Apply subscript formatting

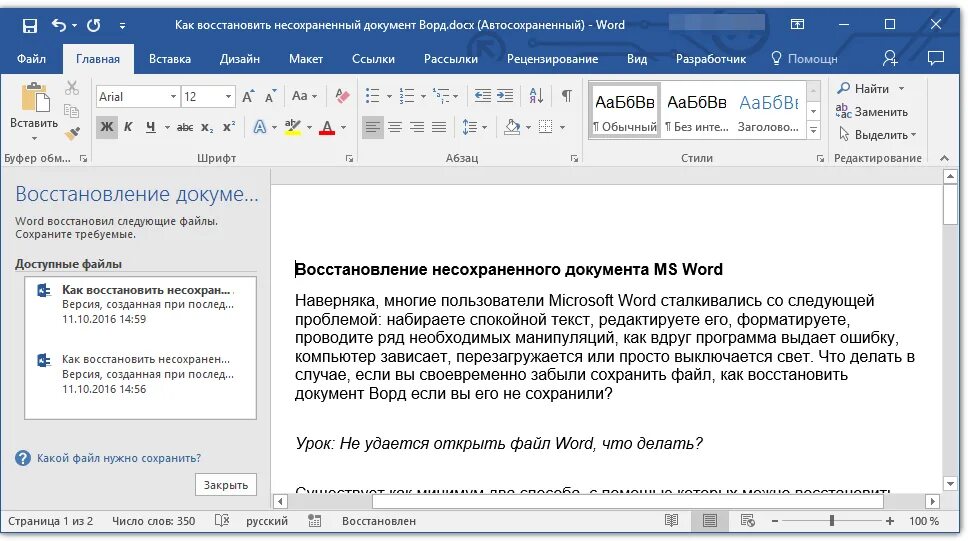207,127
